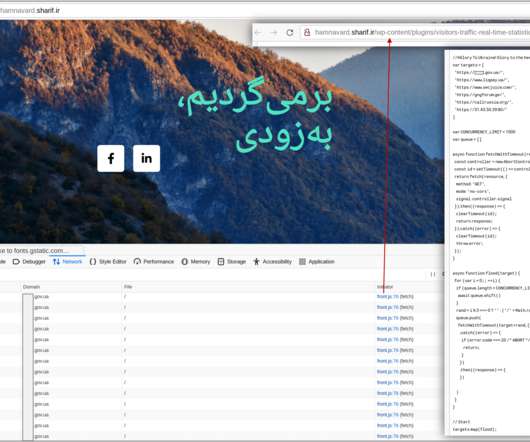The image size is (530, 442).
Task: Sort requests by the Initiator column header
Action: 385,287
